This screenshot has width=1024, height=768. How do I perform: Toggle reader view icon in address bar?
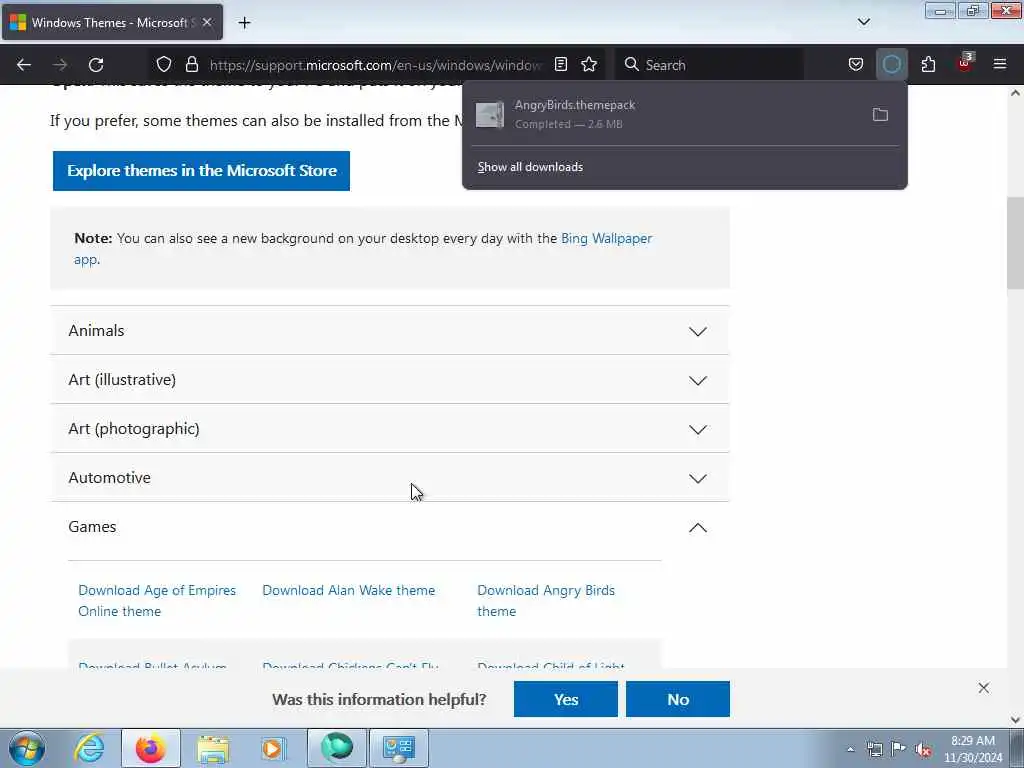point(560,65)
